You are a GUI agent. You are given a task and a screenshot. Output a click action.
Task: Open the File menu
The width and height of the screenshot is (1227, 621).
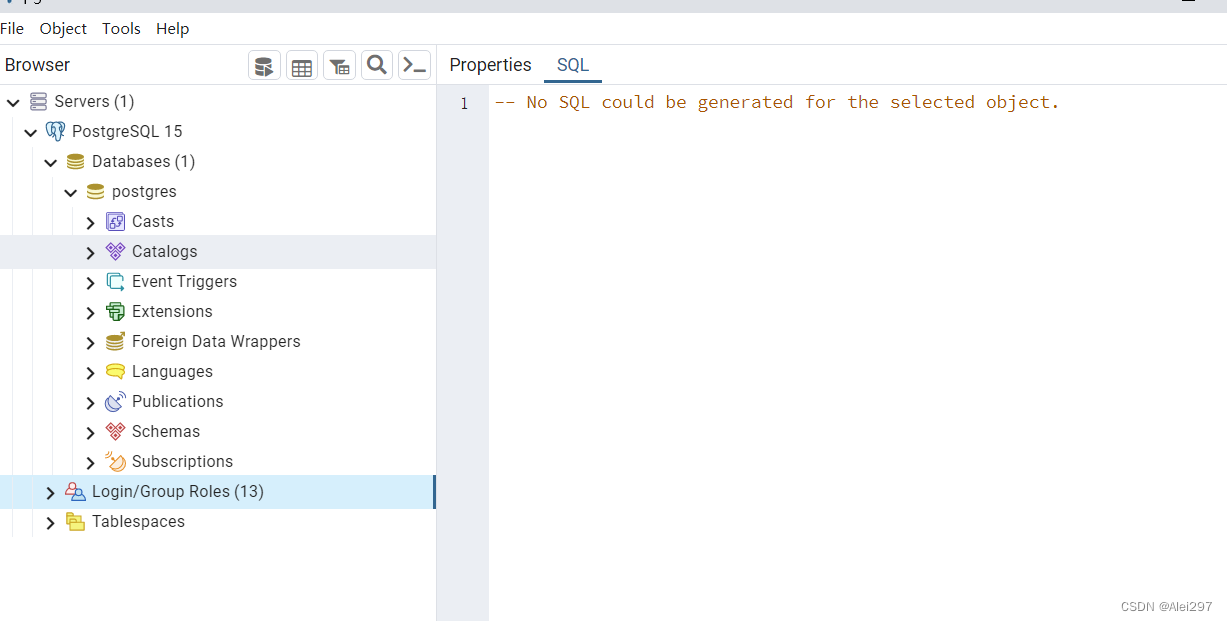point(12,29)
